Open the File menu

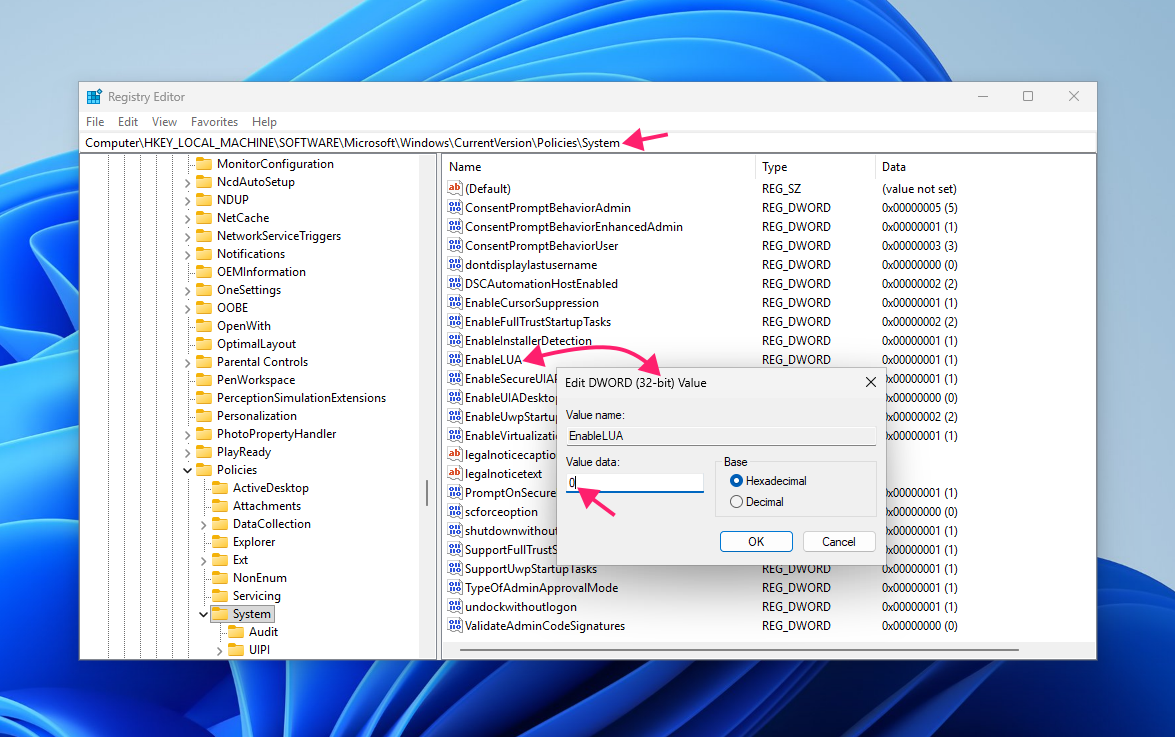pos(95,121)
